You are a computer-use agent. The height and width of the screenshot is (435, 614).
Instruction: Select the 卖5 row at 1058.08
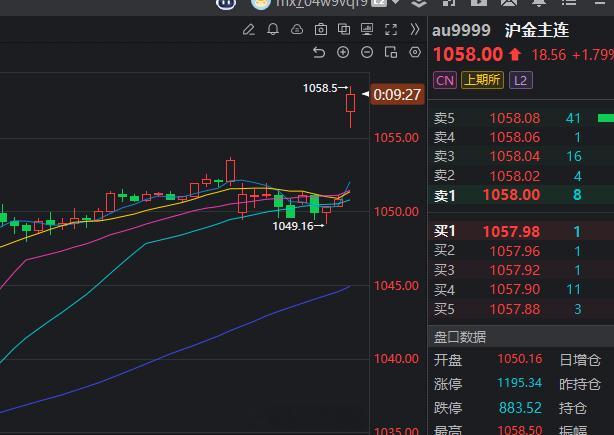[521, 118]
